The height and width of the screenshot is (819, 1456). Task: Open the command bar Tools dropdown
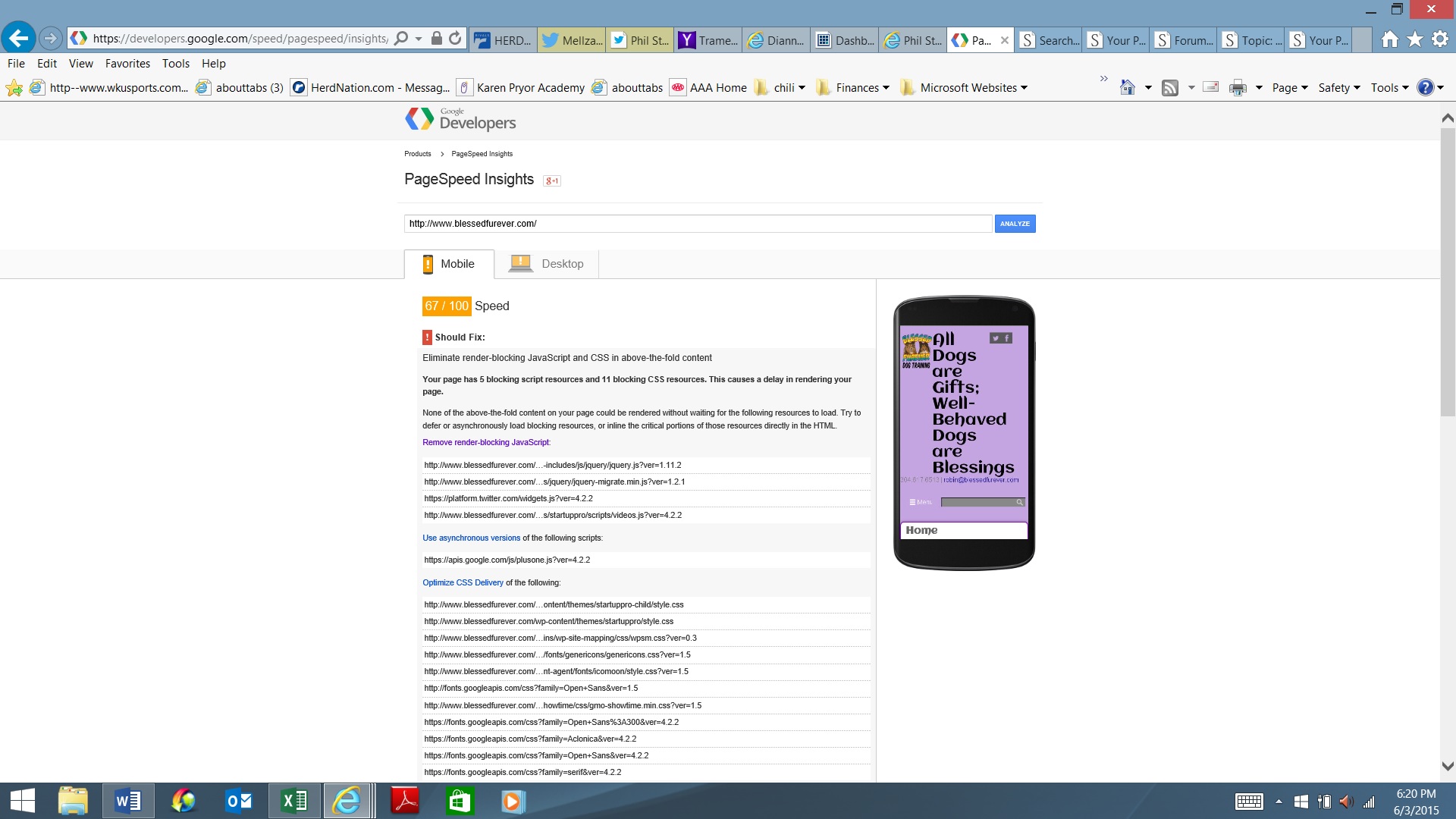click(x=1389, y=88)
